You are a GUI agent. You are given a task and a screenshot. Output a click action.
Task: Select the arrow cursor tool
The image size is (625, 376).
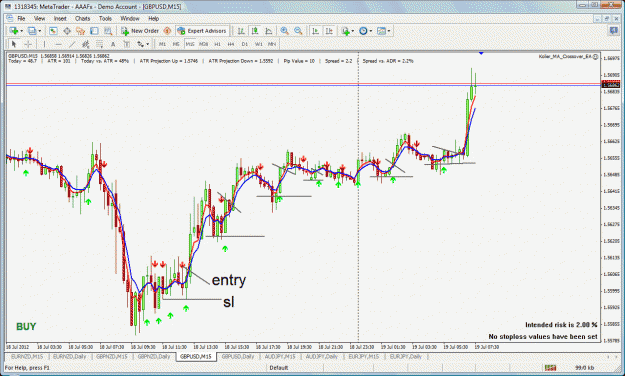14,44
